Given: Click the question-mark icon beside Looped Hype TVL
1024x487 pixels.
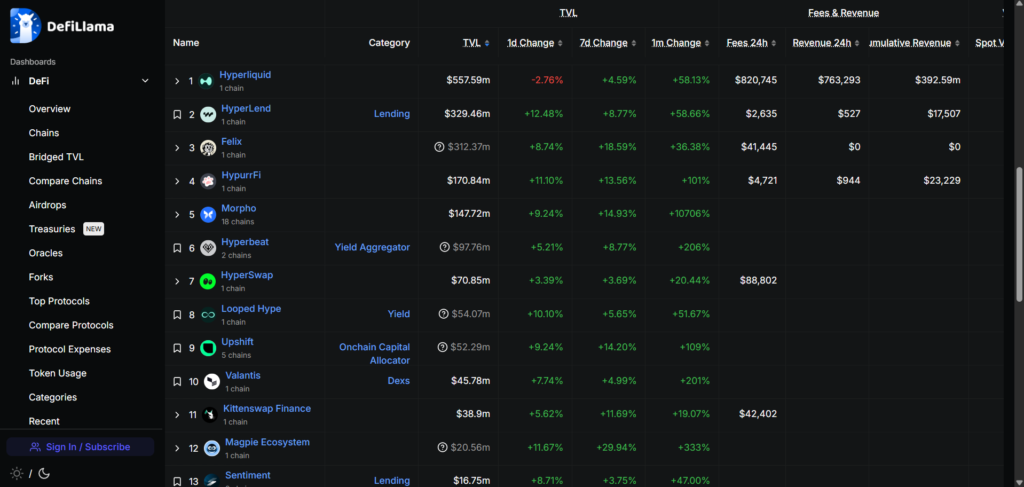Looking at the screenshot, I should tap(443, 314).
